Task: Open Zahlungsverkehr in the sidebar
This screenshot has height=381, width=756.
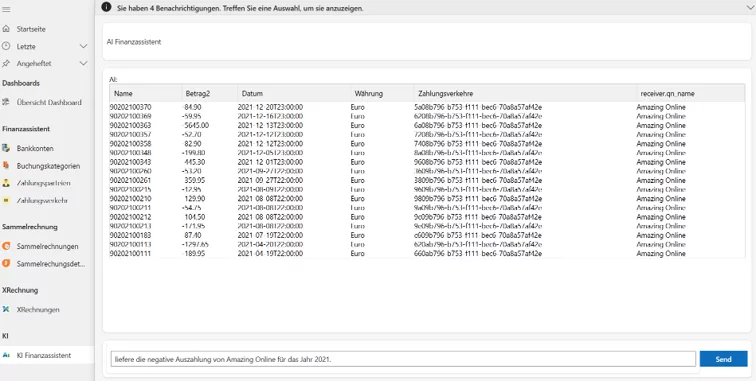Action: [x=42, y=200]
